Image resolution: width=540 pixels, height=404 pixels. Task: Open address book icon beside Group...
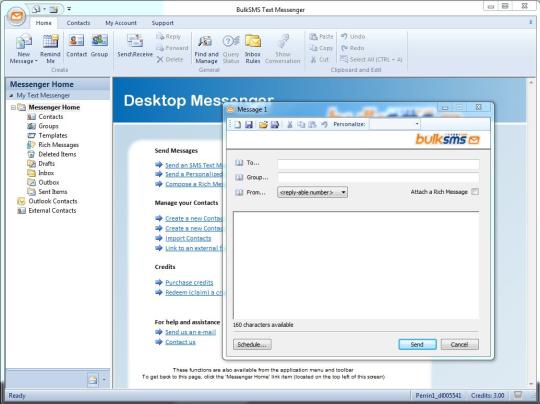click(239, 177)
